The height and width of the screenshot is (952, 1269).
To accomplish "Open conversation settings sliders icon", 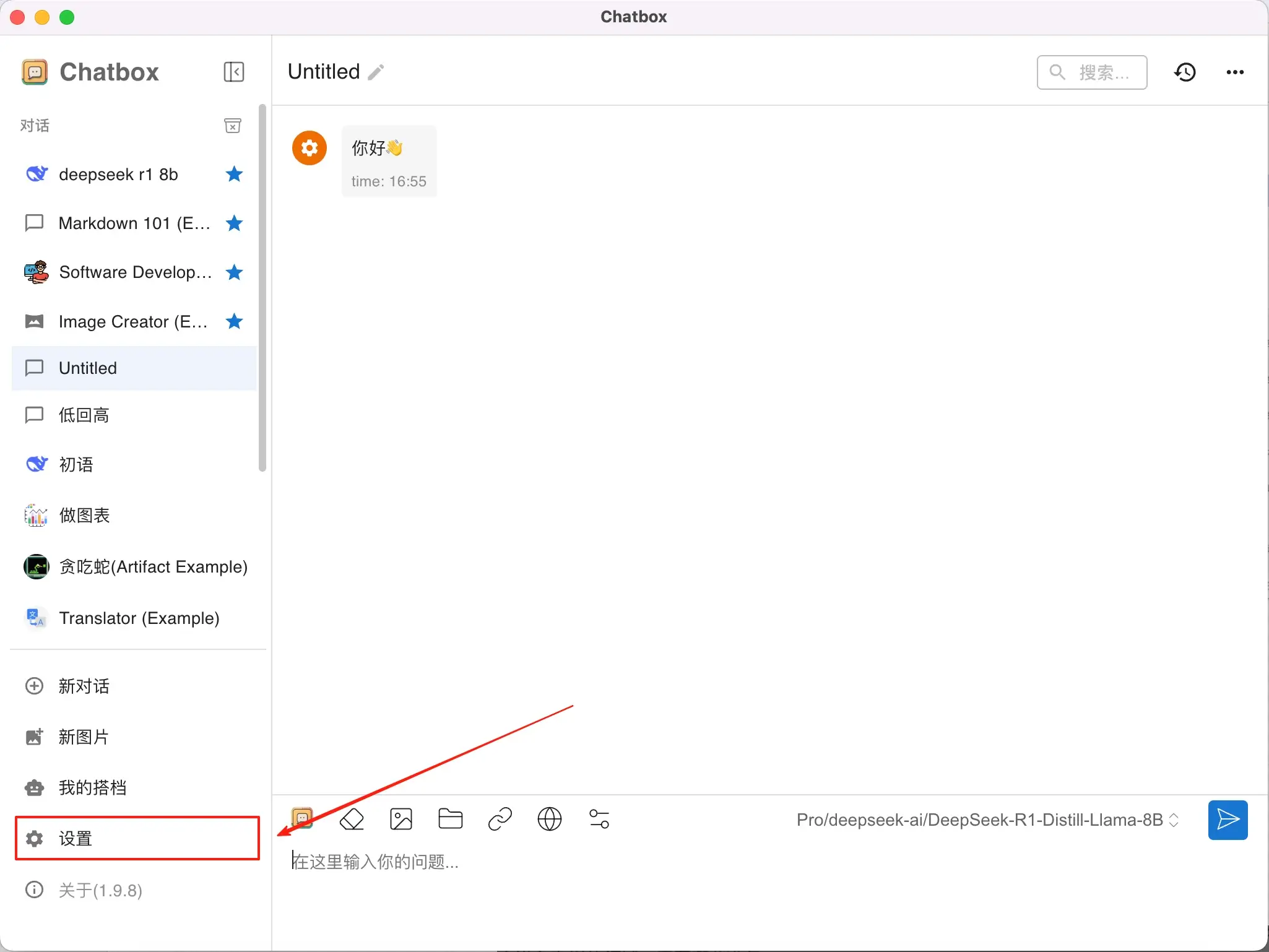I will pos(599,819).
